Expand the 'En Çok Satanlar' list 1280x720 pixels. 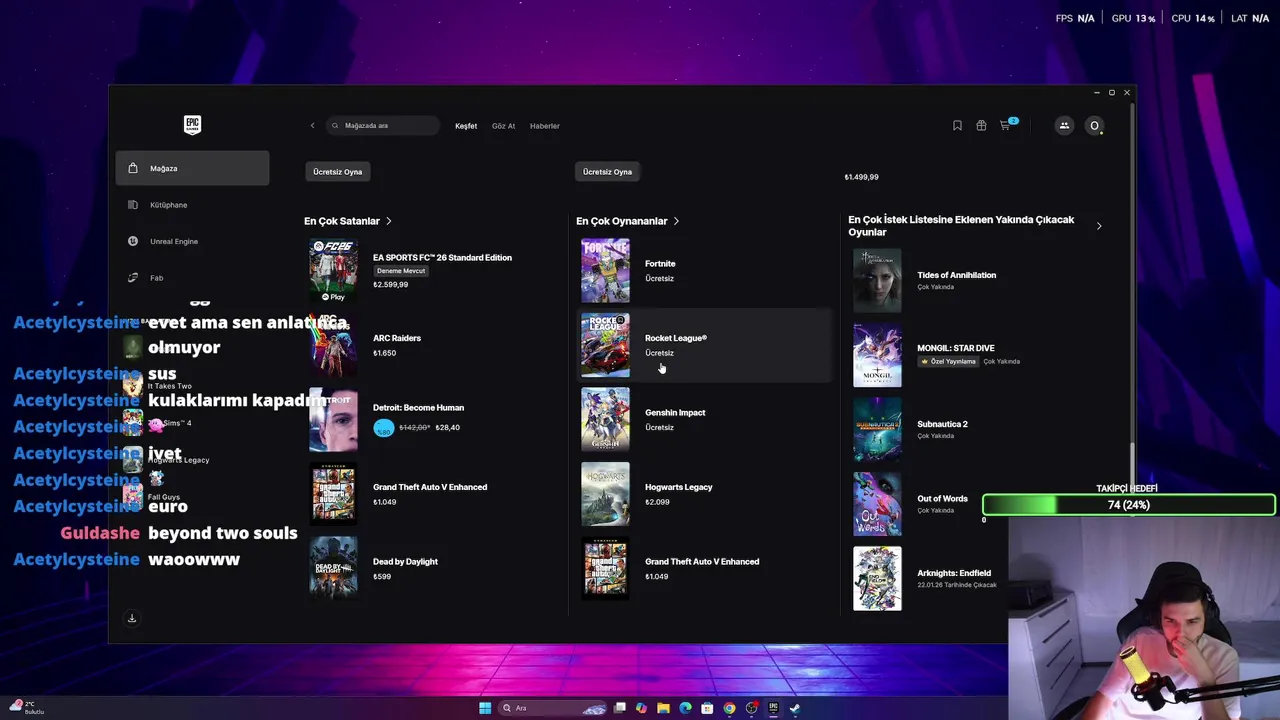pyautogui.click(x=348, y=221)
